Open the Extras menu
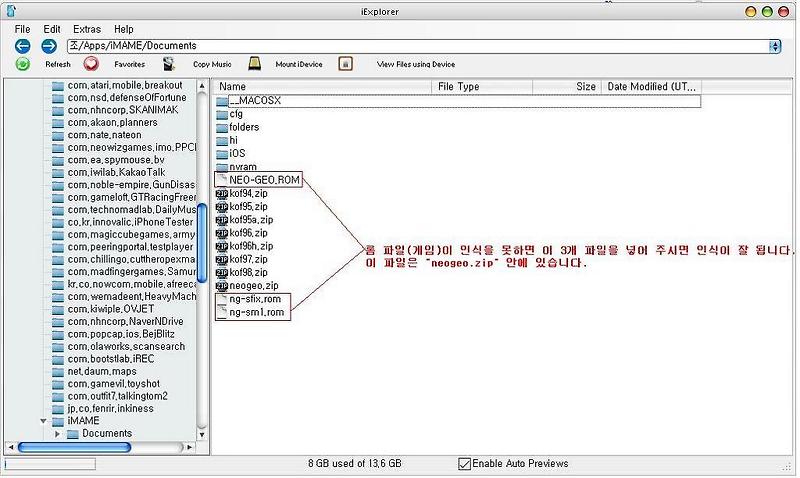Screen dimensions: 800x478 87,29
